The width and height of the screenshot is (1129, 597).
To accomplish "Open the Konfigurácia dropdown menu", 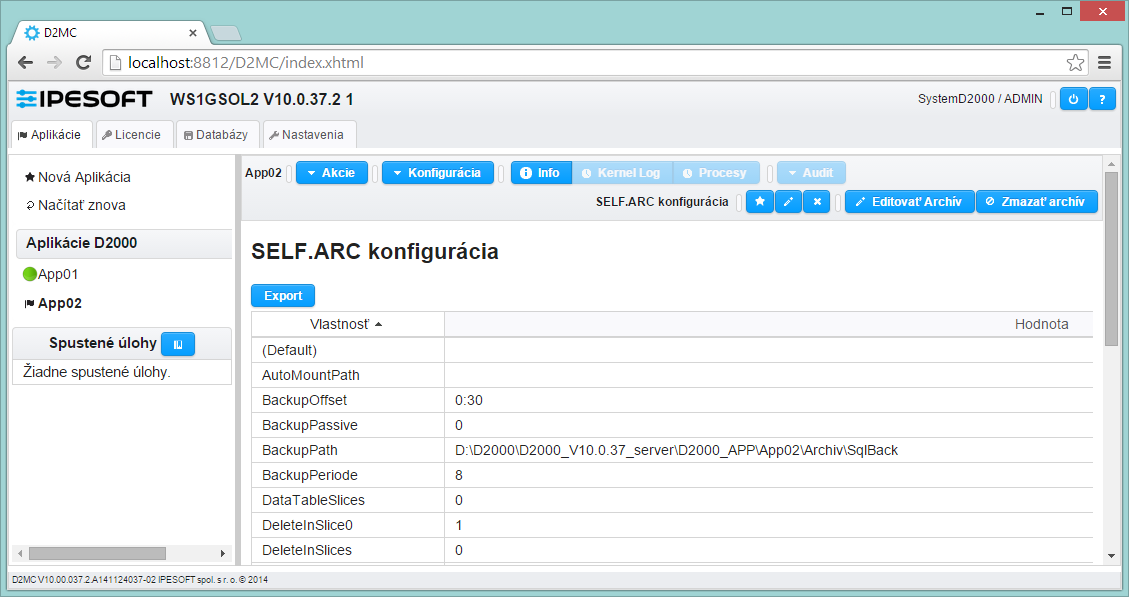I will [x=437, y=173].
